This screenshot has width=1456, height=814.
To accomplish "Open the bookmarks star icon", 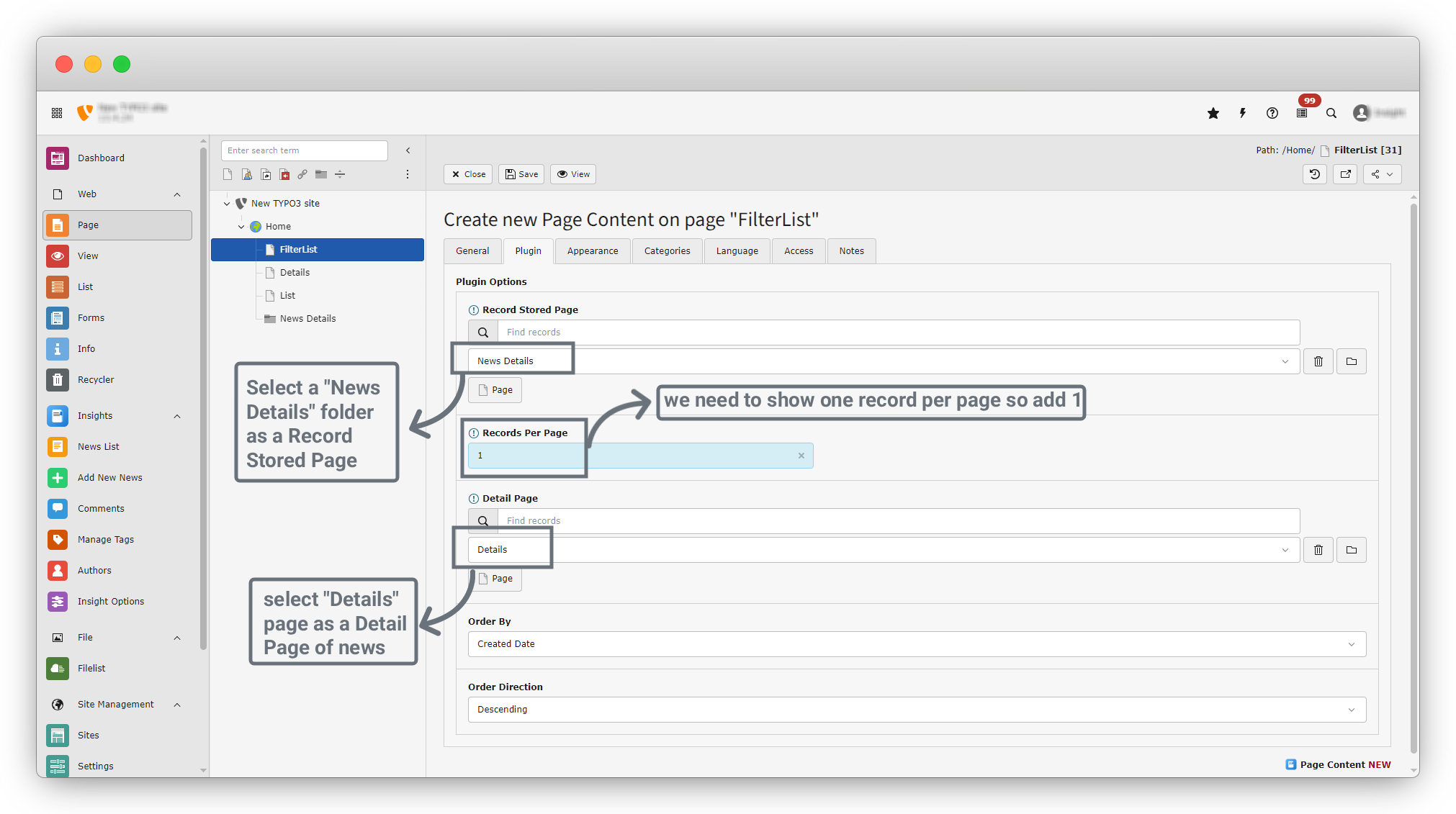I will pos(1213,113).
